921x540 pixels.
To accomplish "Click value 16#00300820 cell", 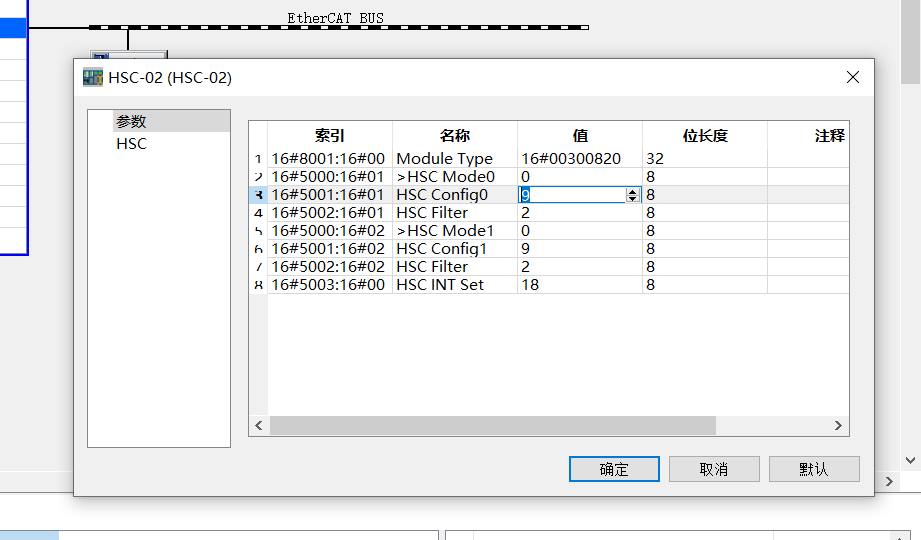I will tap(580, 159).
